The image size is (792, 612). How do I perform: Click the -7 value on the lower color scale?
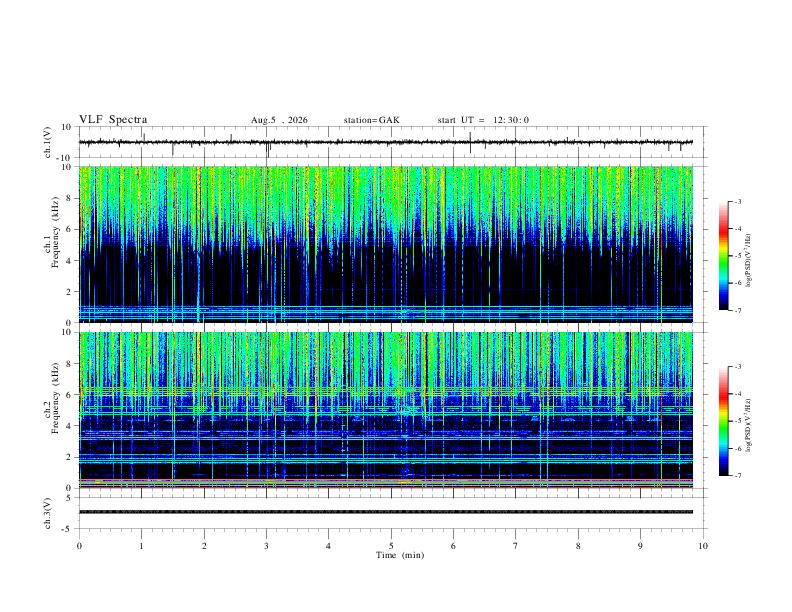[737, 475]
